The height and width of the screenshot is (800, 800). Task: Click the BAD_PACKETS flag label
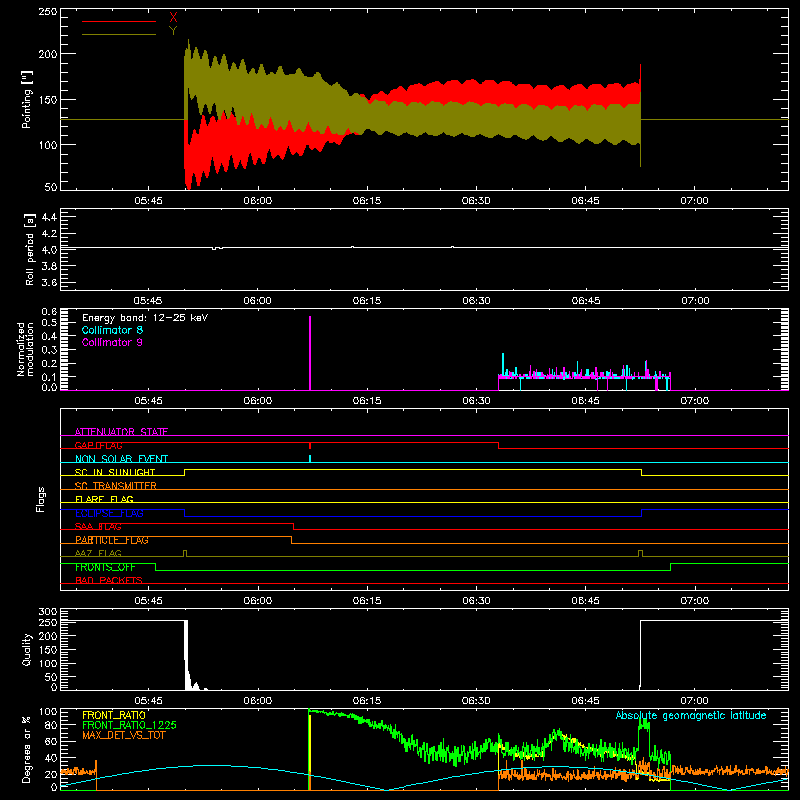pyautogui.click(x=109, y=580)
